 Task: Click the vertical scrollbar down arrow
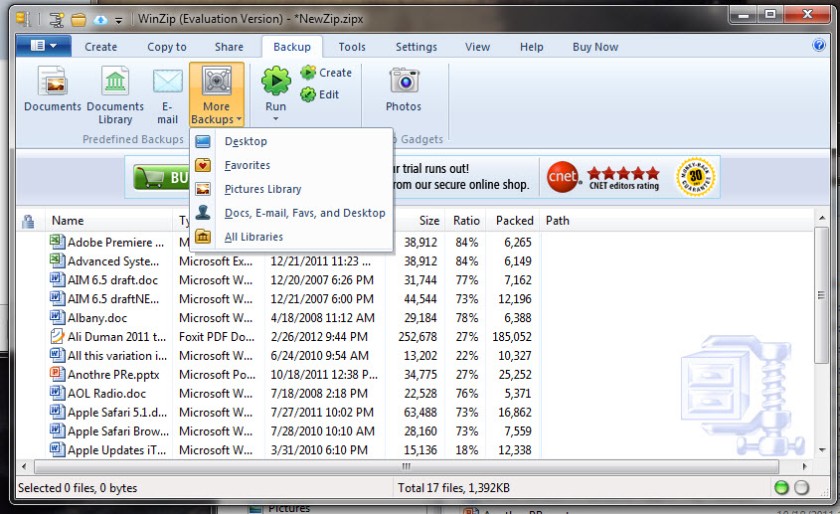[821, 450]
